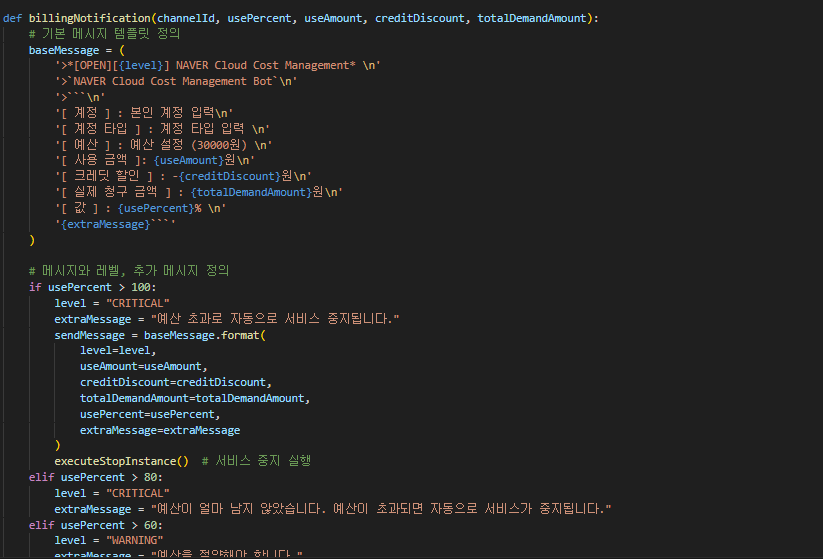Click the '[ 계정 타입 ]' string line

click(162, 129)
